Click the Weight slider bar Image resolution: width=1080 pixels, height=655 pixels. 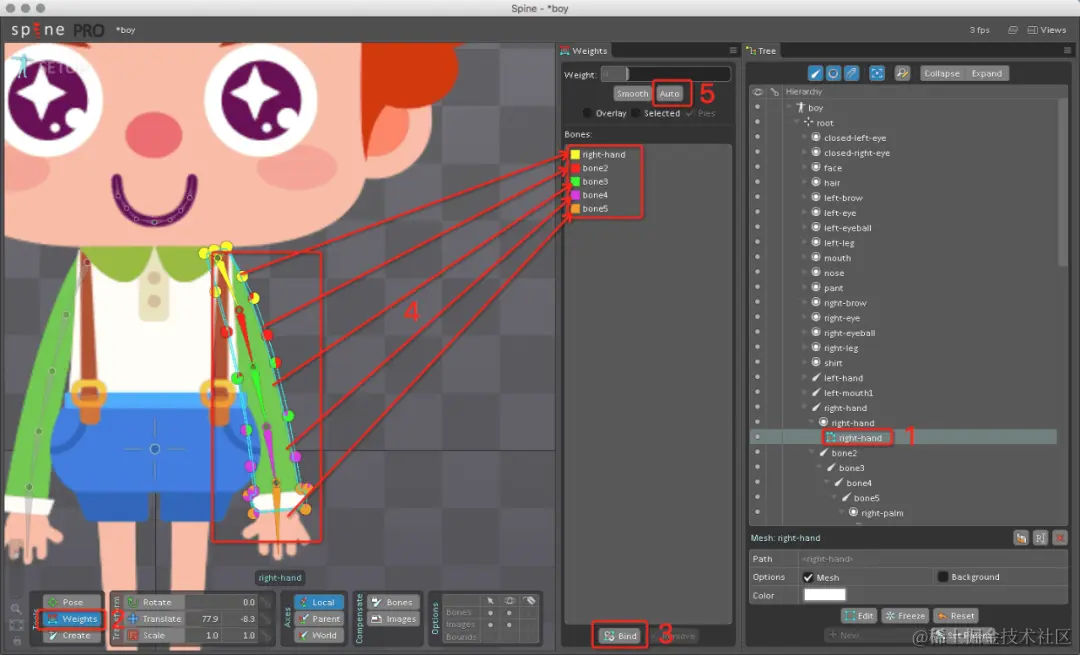click(x=665, y=74)
